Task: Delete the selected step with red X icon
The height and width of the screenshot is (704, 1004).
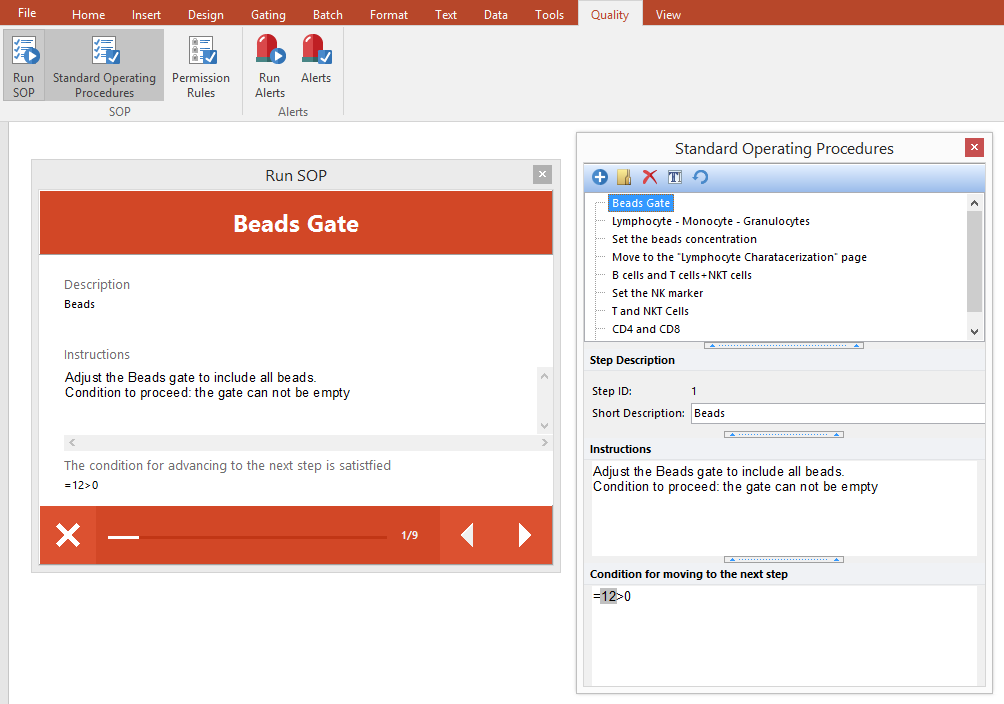Action: 650,177
